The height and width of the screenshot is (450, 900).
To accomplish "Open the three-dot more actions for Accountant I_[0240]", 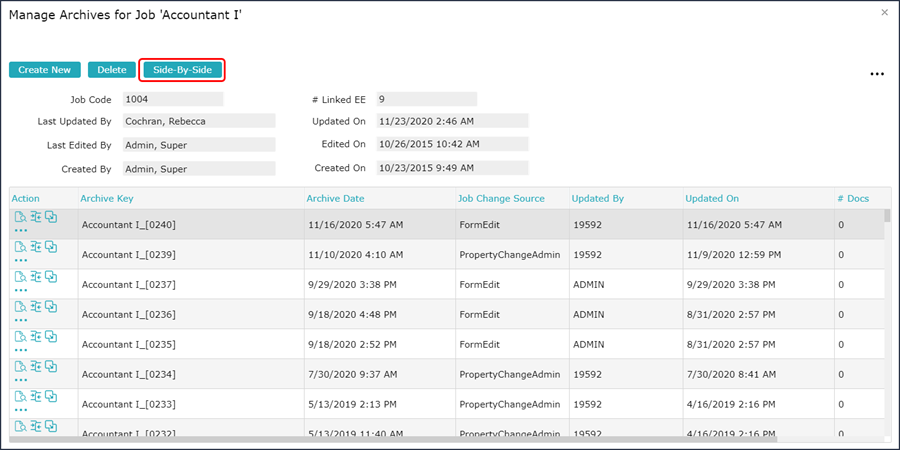I will pos(21,231).
